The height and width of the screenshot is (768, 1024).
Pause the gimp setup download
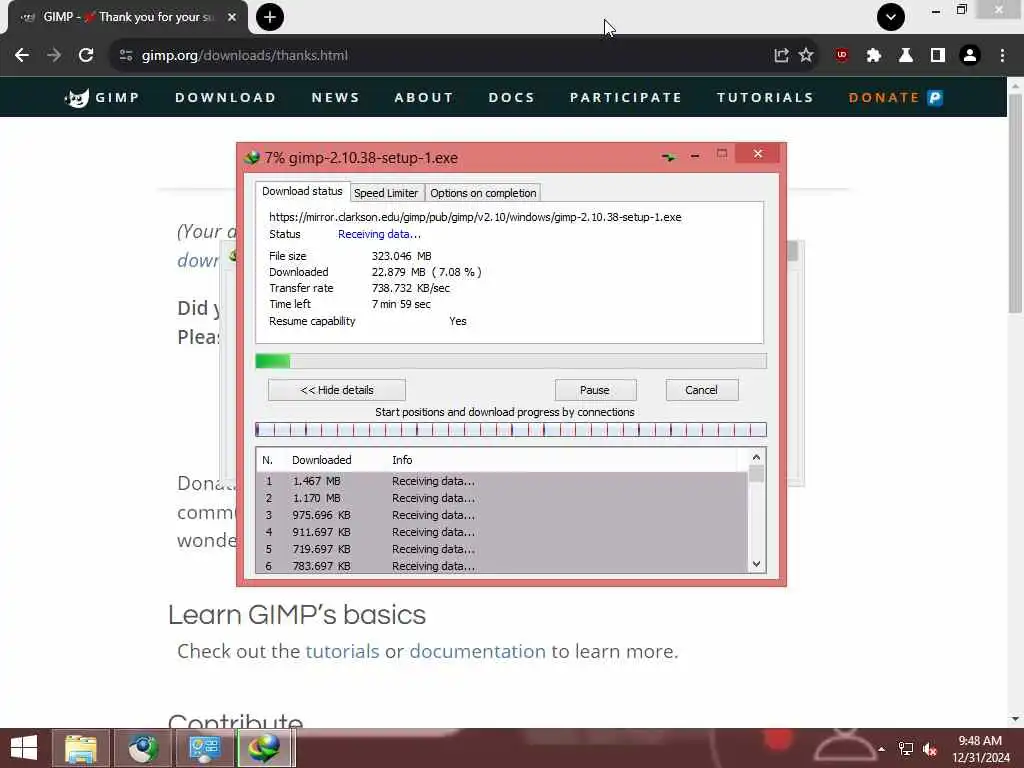coord(595,390)
